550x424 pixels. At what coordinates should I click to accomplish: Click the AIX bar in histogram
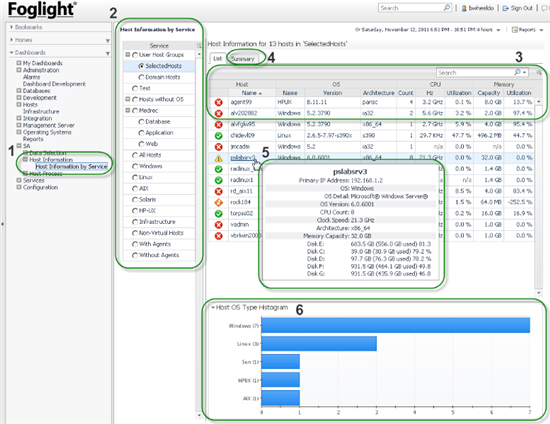281,398
